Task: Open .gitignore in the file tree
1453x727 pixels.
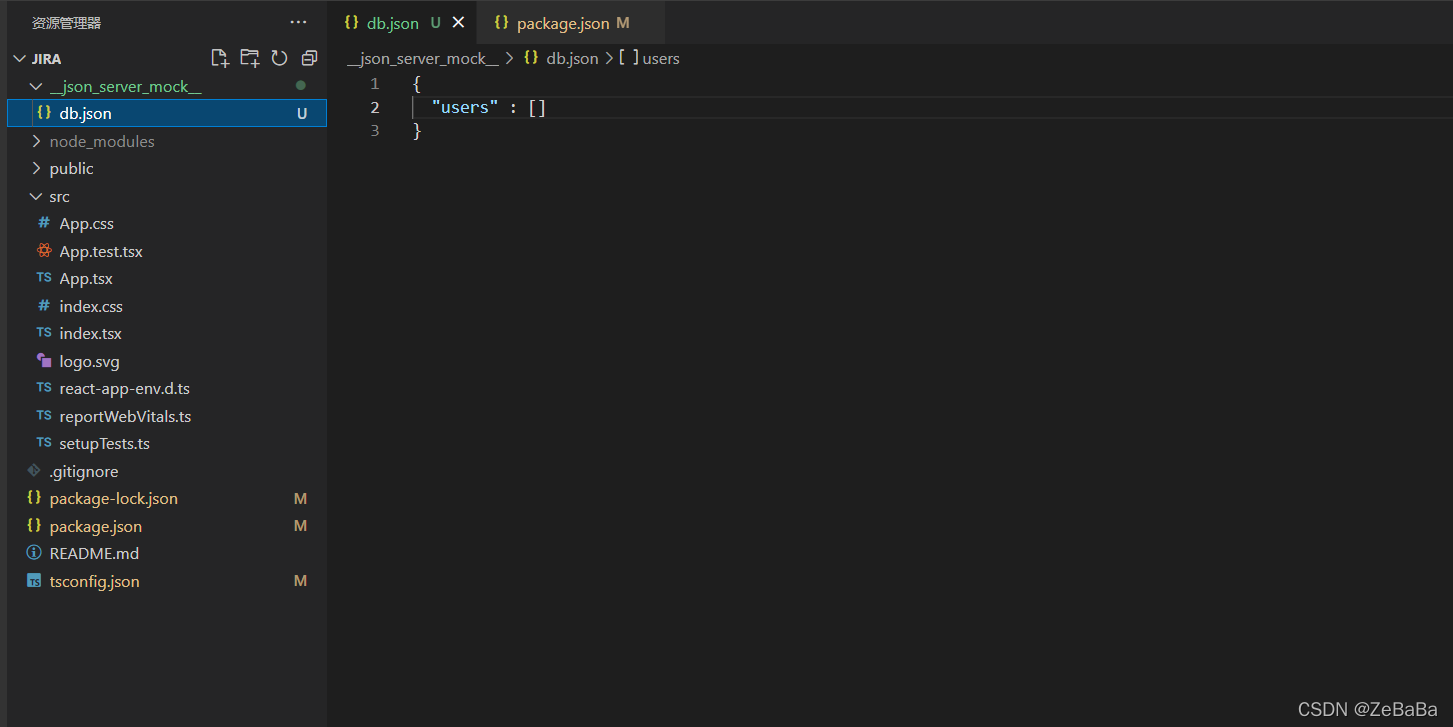Action: coord(167,471)
